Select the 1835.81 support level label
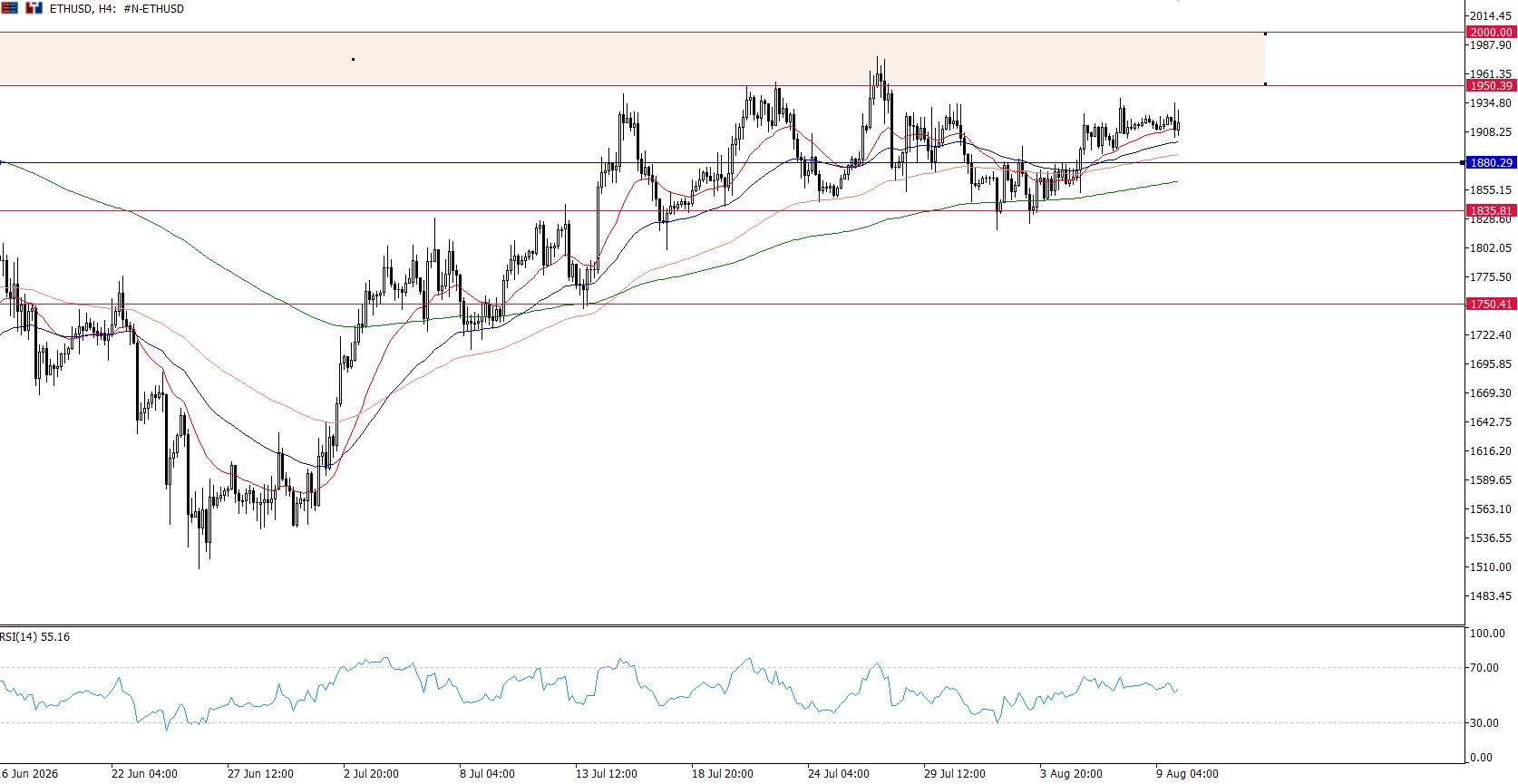 (1491, 210)
